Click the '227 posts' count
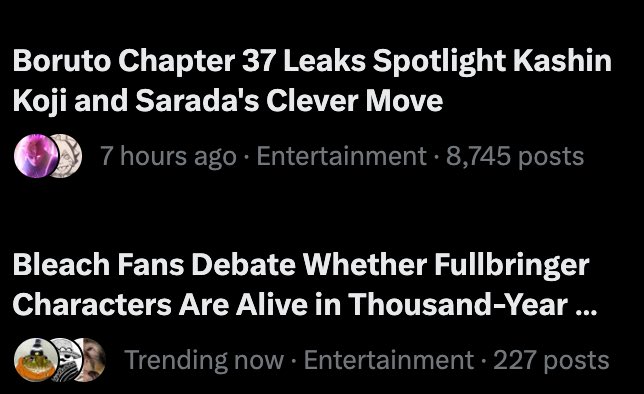Image resolution: width=644 pixels, height=394 pixels. (x=551, y=360)
